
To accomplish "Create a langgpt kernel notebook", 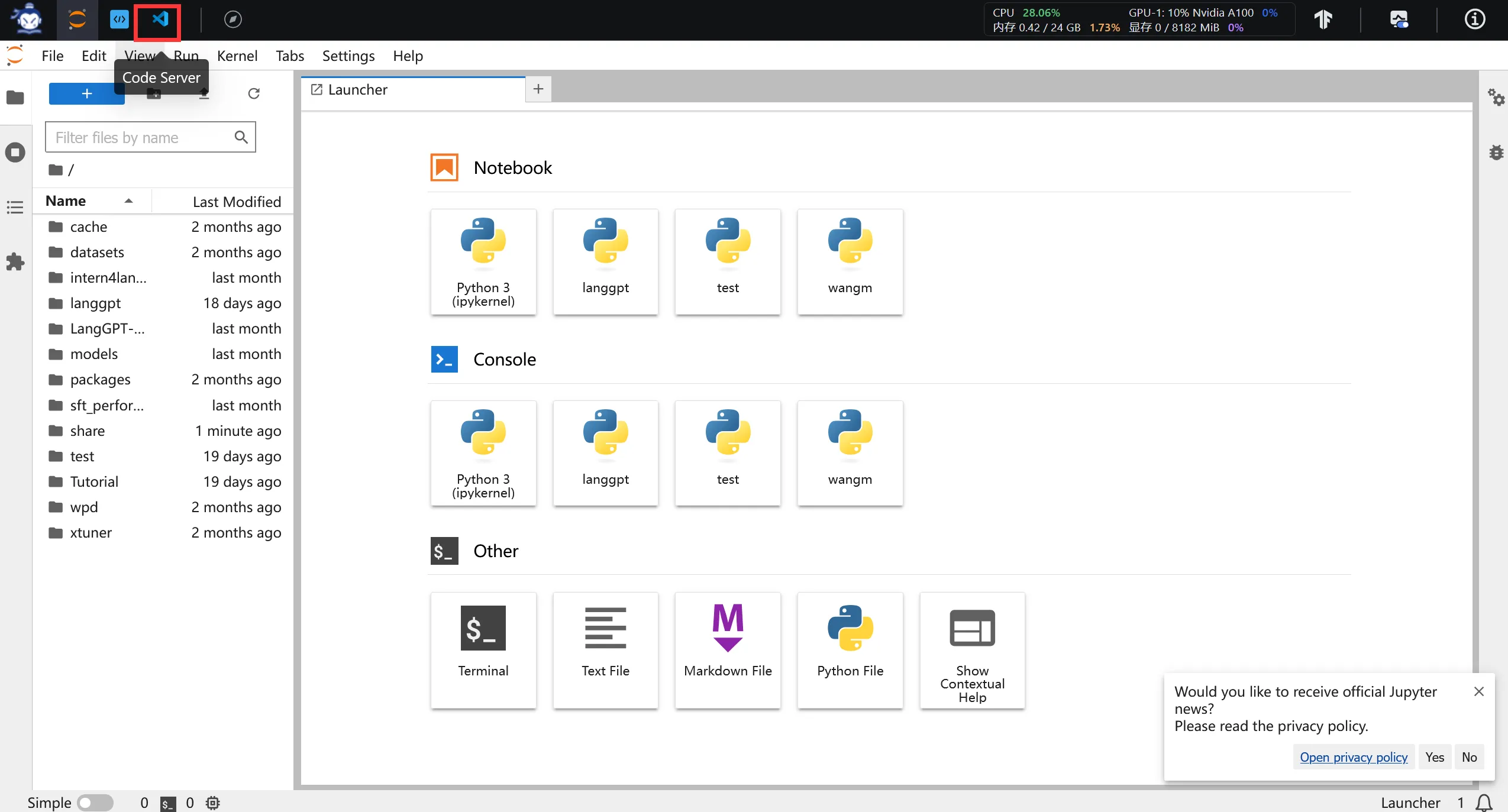I will pyautogui.click(x=605, y=261).
